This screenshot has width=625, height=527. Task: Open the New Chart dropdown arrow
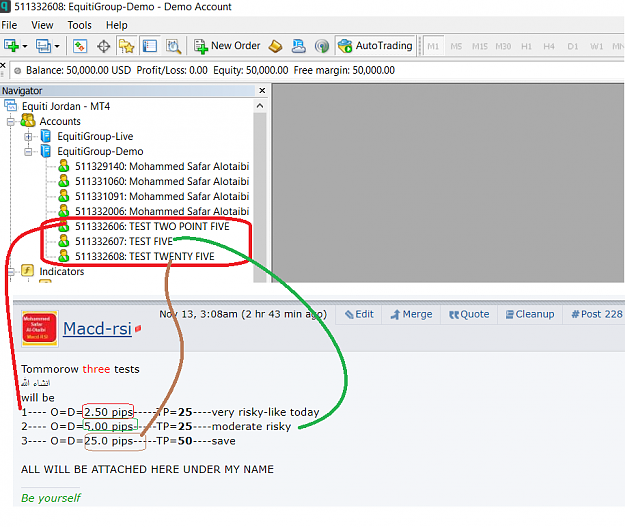tap(25, 46)
